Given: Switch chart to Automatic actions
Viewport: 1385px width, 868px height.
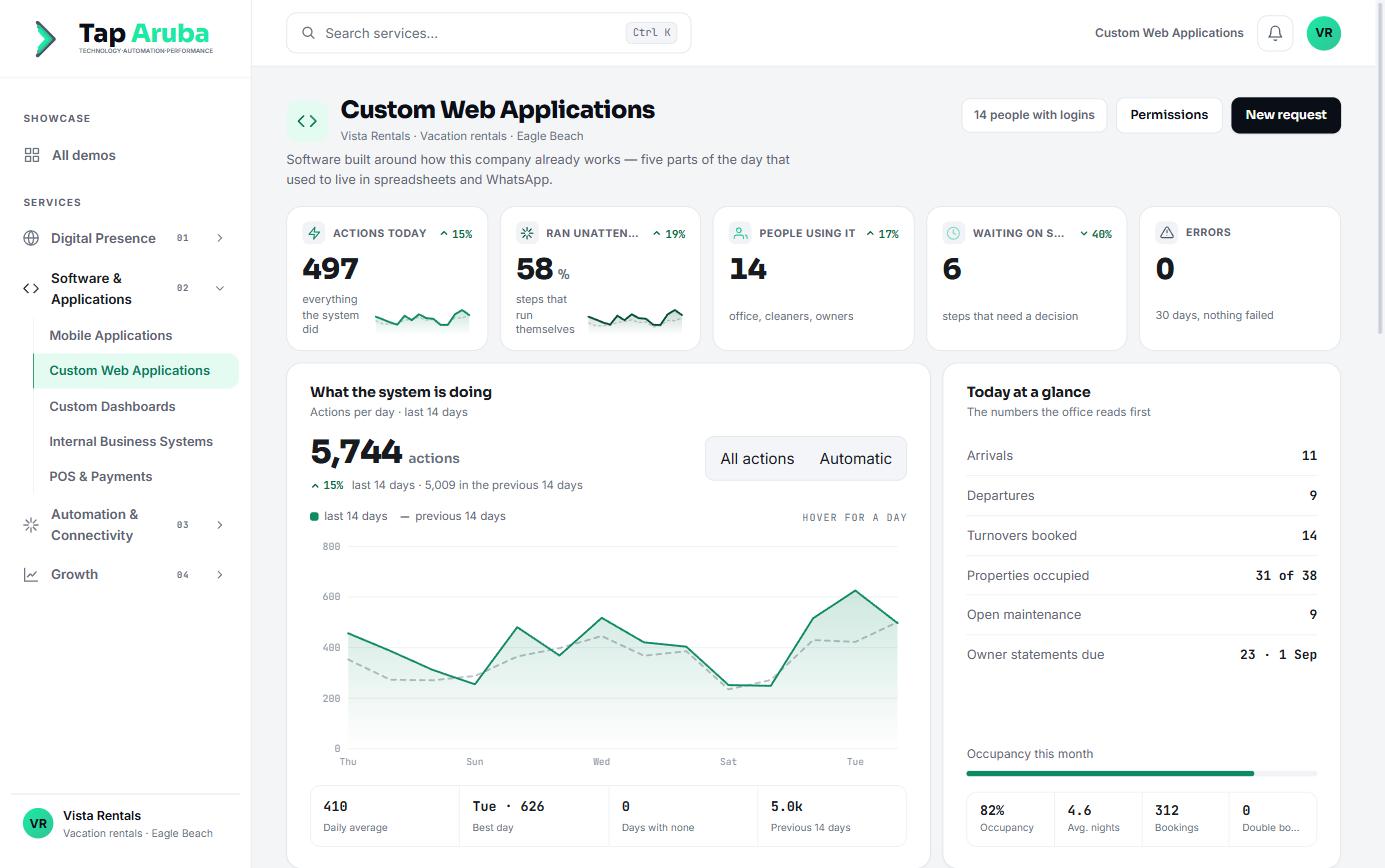Looking at the screenshot, I should [855, 458].
